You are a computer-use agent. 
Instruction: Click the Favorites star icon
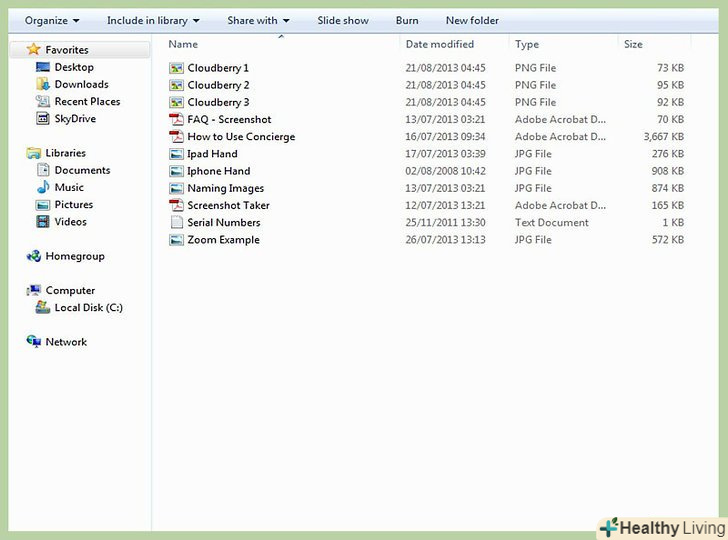pyautogui.click(x=33, y=49)
